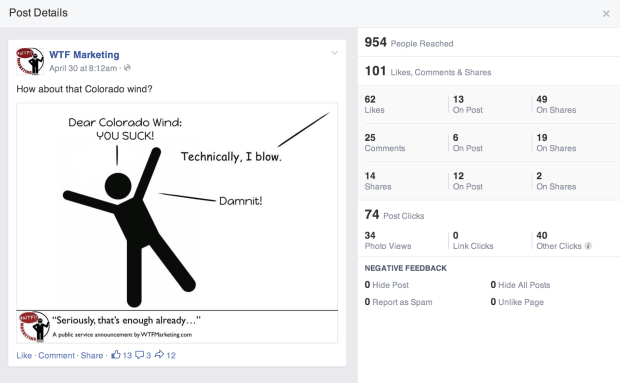Screen dimensions: 620x383
Task: Click the Other Clicks info icon
Action: click(588, 246)
